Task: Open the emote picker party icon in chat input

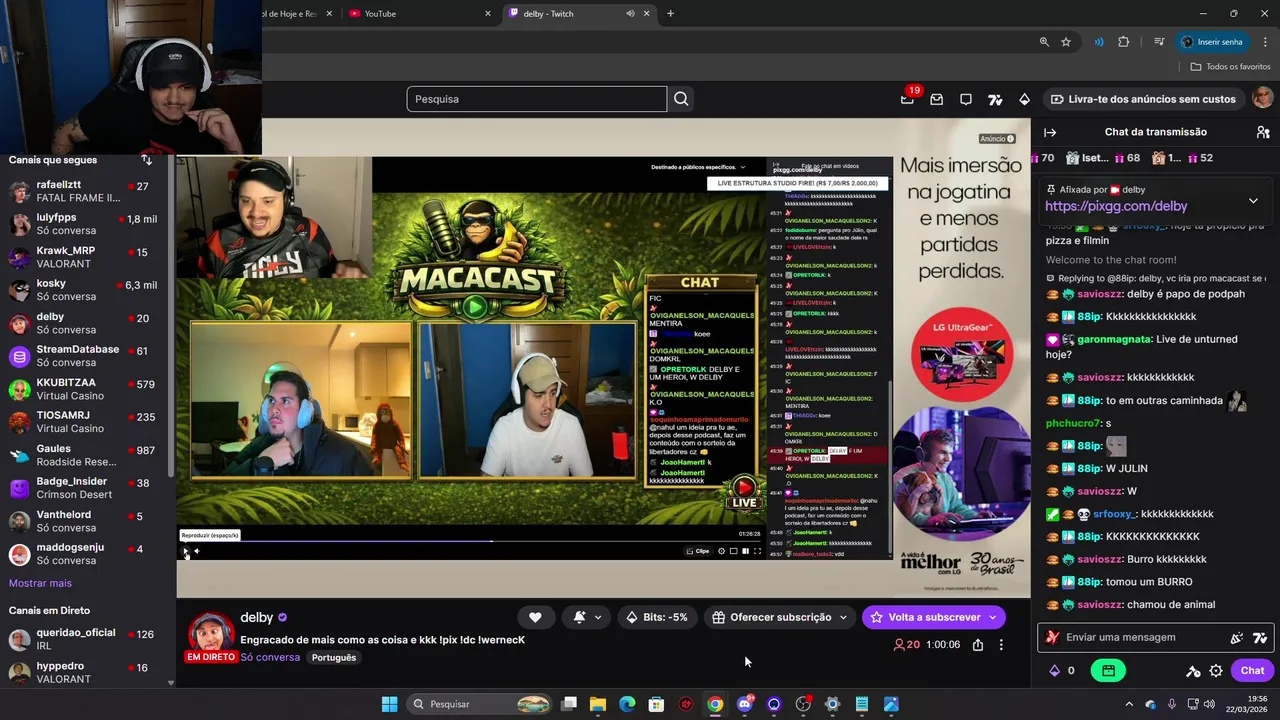Action: click(1237, 637)
